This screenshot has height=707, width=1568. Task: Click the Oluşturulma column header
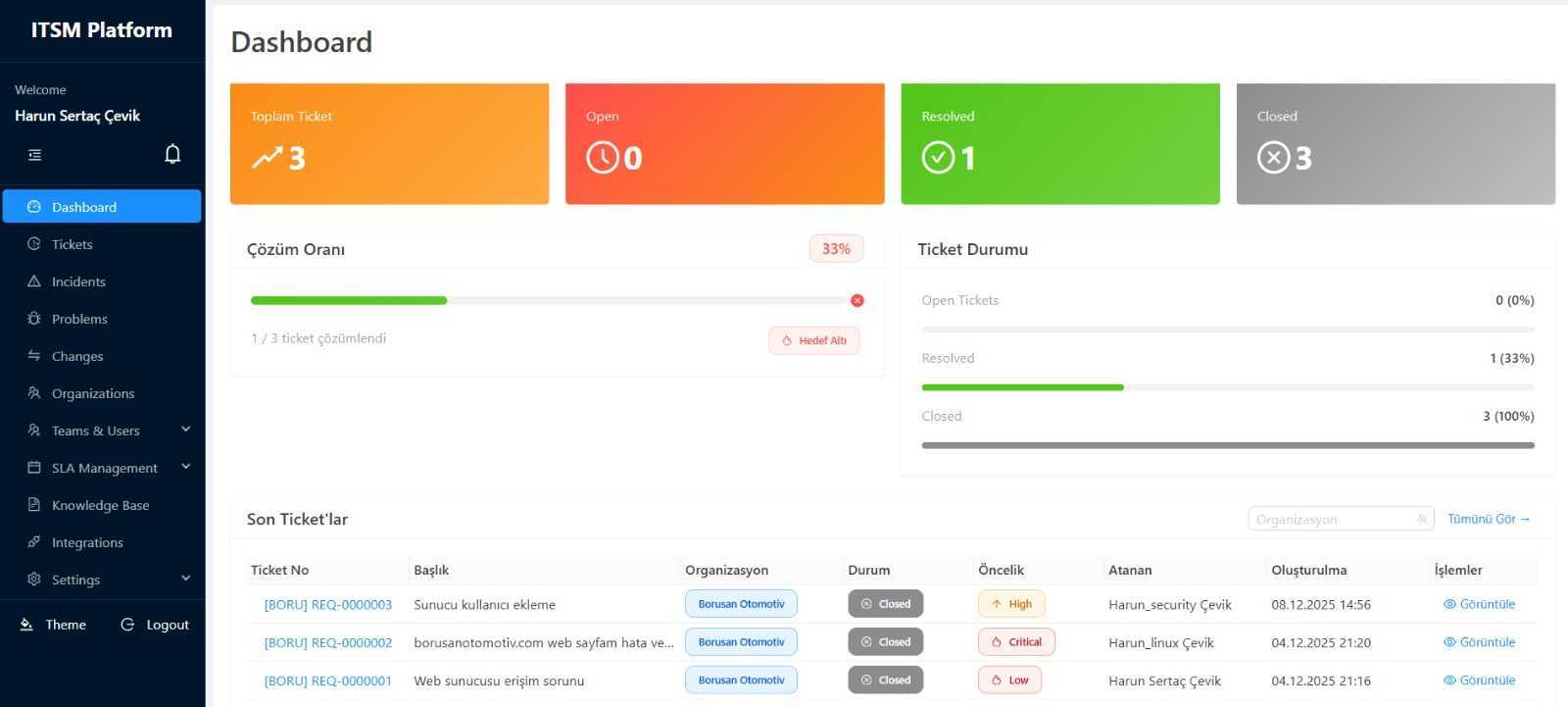[1309, 570]
